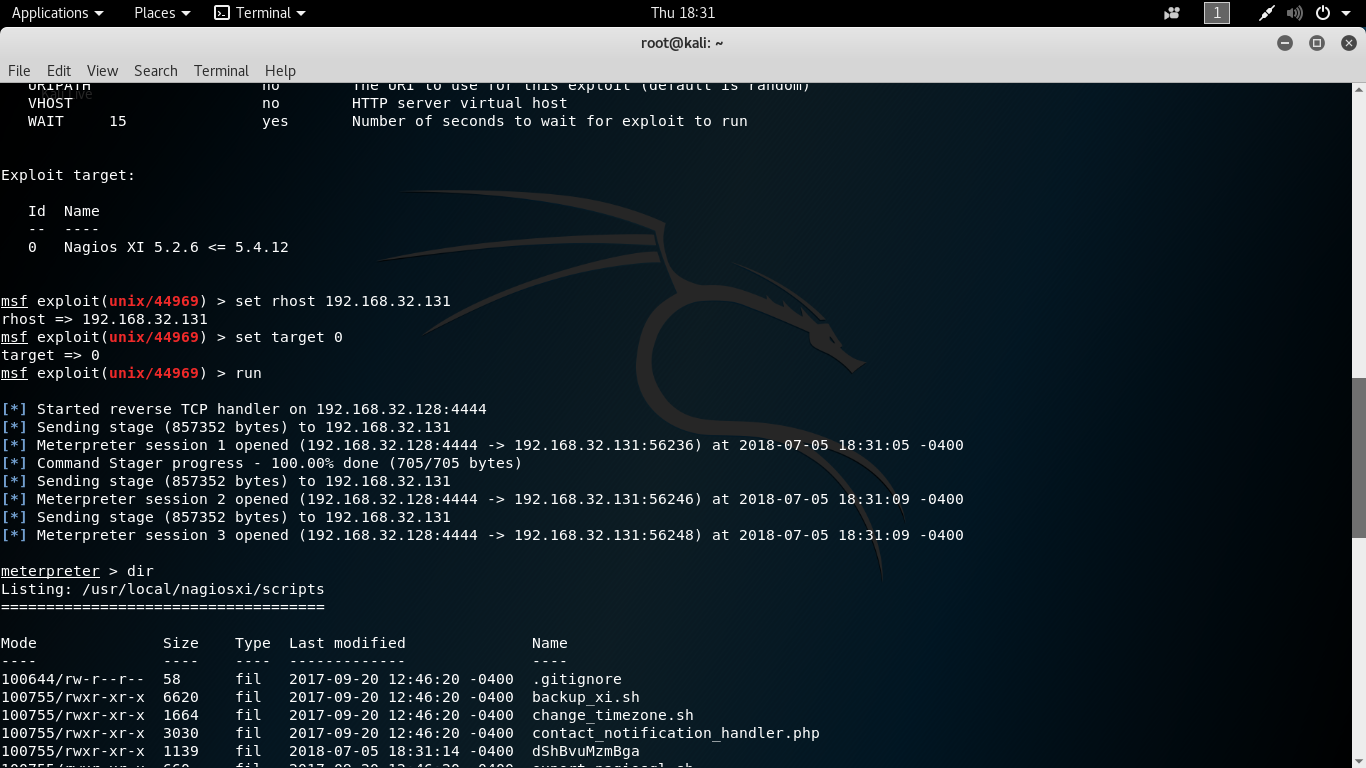
Task: Open the File menu
Action: click(x=19, y=71)
